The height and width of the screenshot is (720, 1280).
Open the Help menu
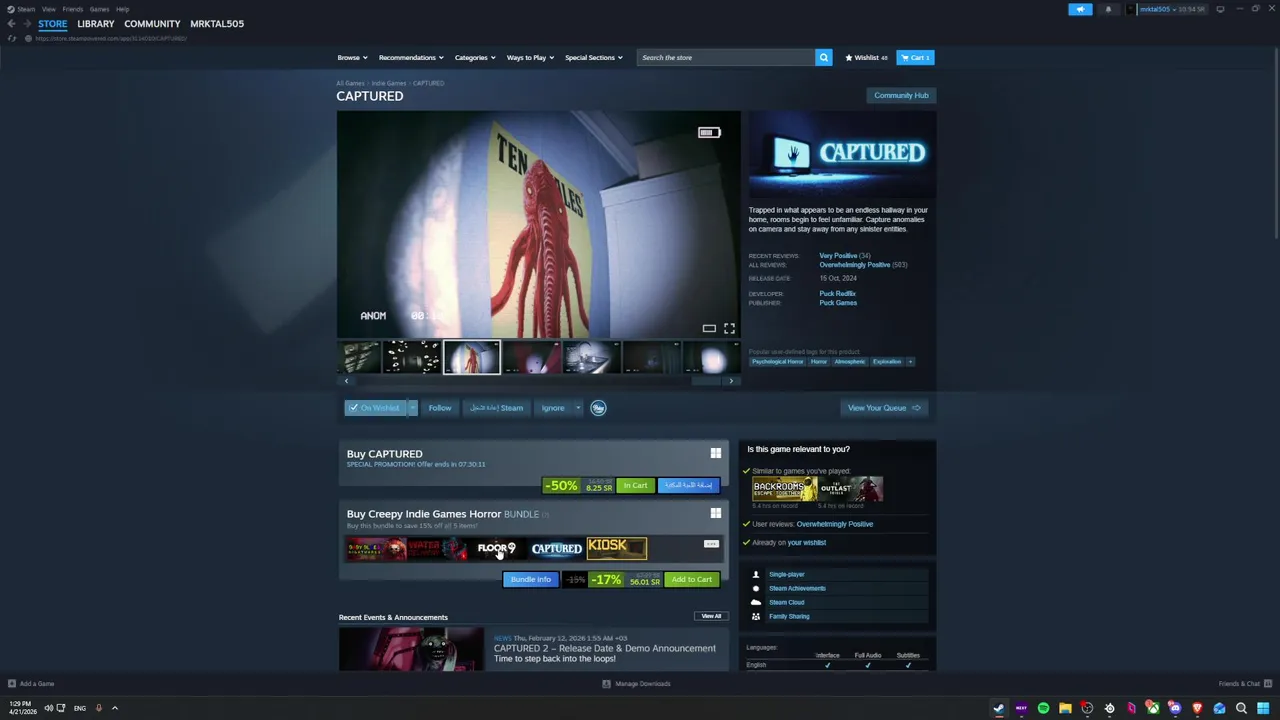click(122, 9)
